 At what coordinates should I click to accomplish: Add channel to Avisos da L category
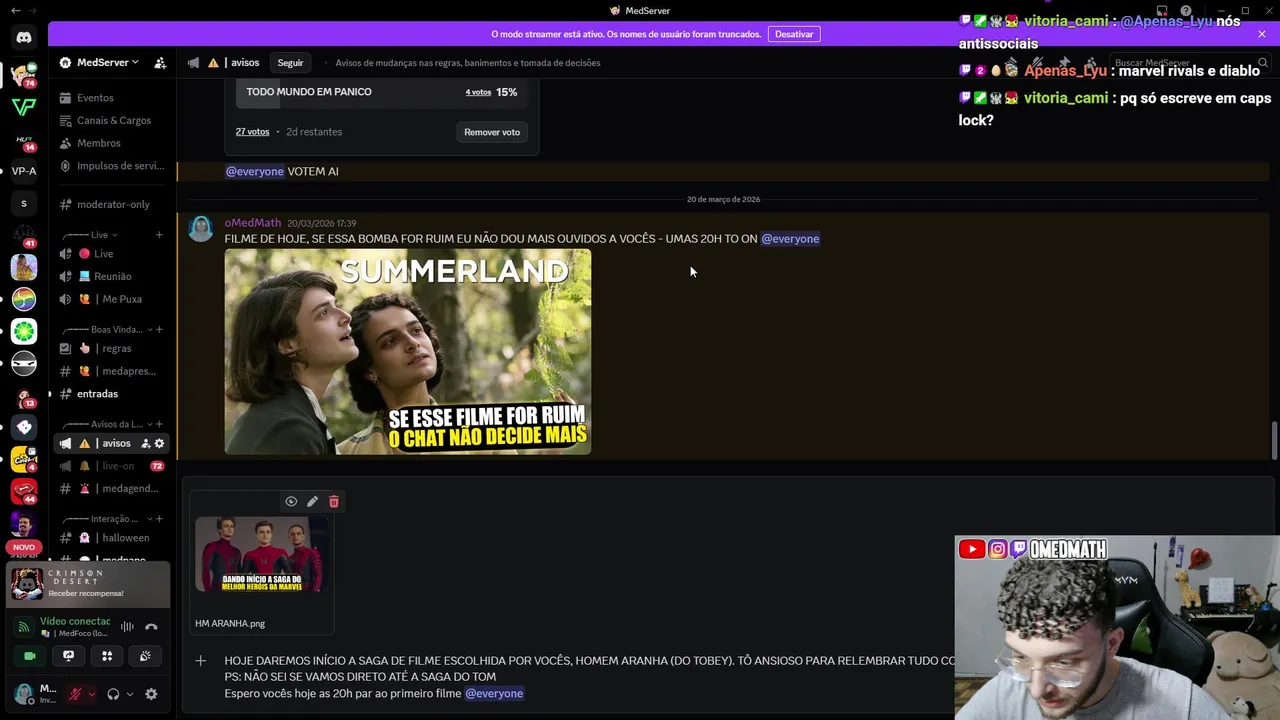click(x=159, y=424)
